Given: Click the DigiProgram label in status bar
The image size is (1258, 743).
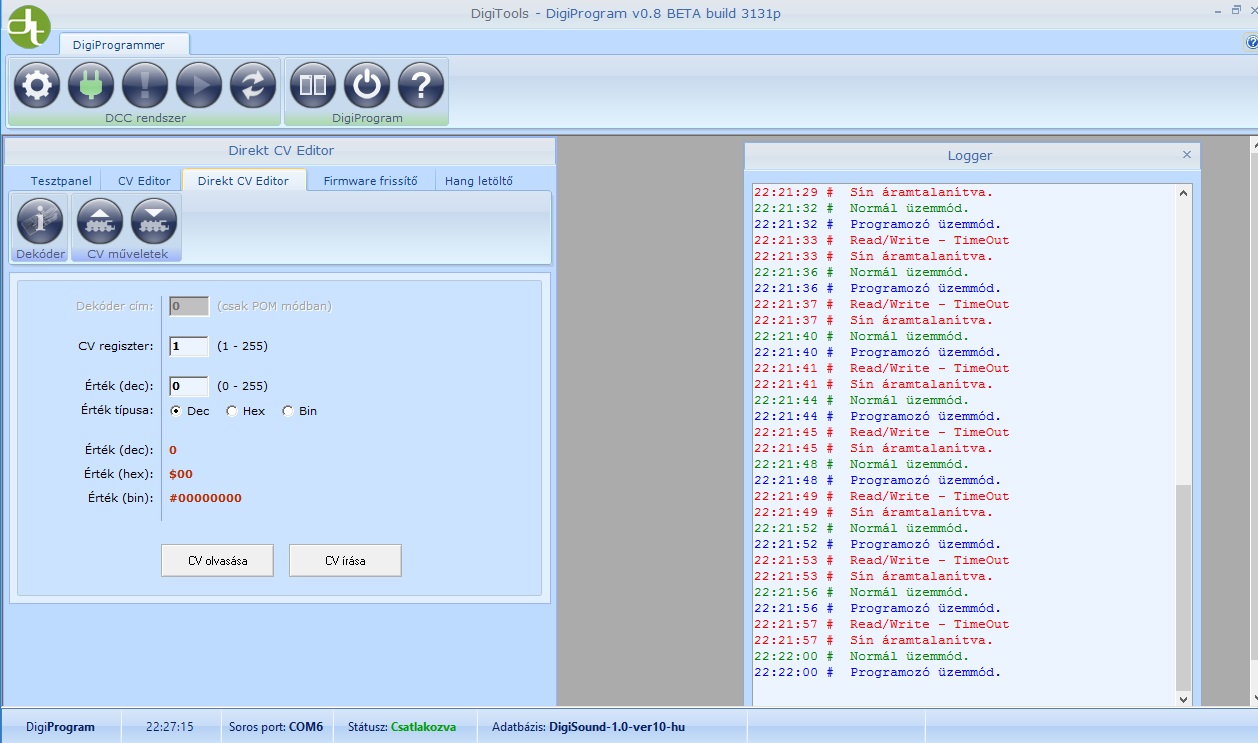Looking at the screenshot, I should pos(61,727).
